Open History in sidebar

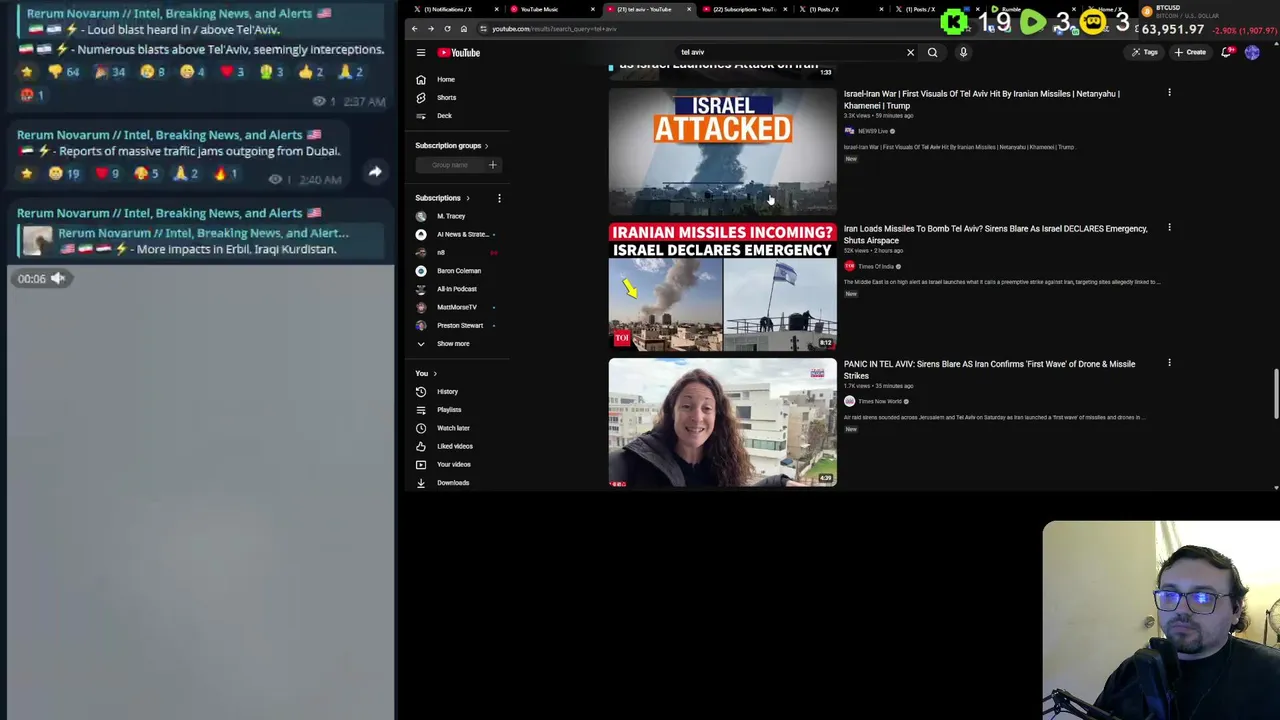[x=447, y=391]
